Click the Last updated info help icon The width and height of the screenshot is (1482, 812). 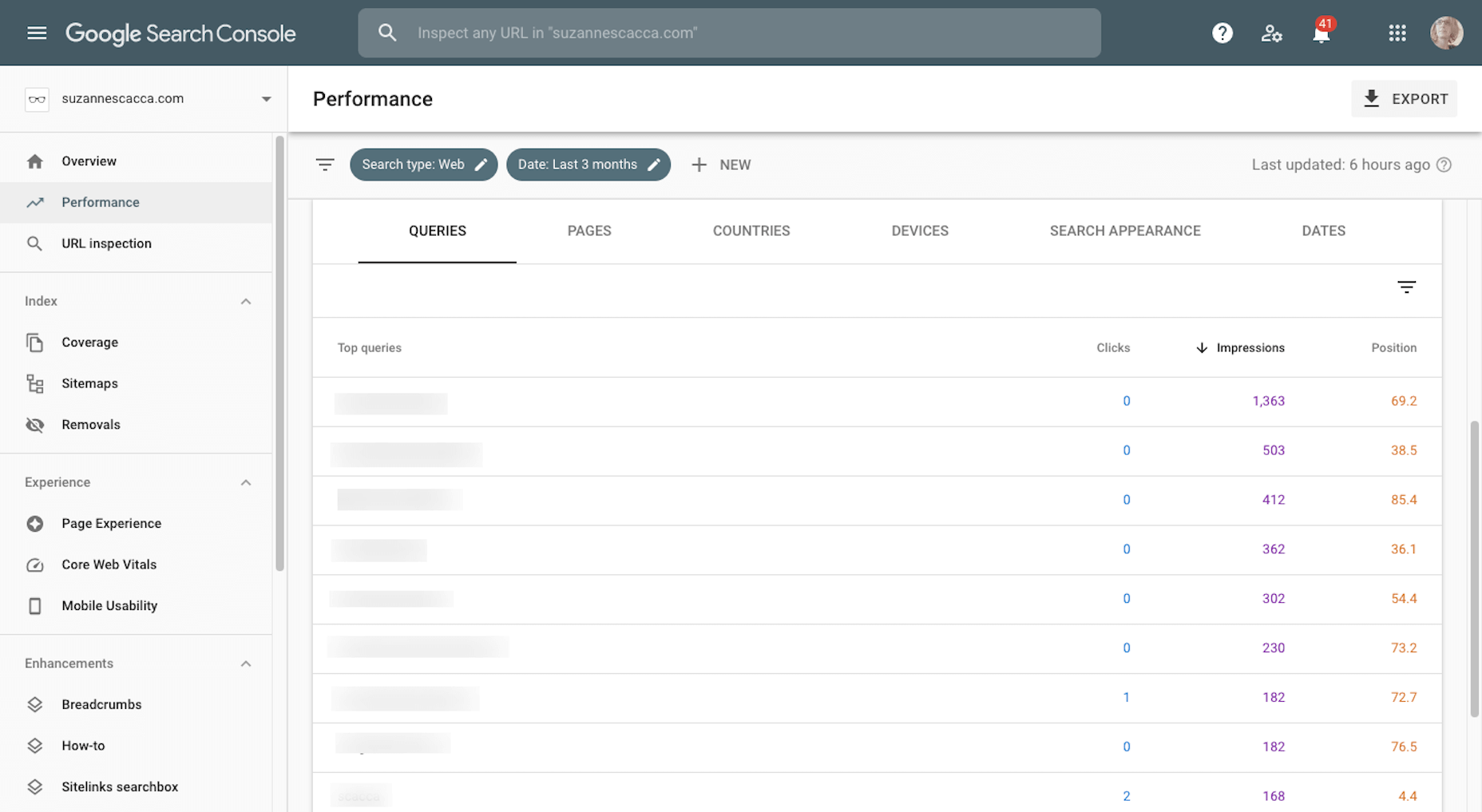pyautogui.click(x=1444, y=164)
